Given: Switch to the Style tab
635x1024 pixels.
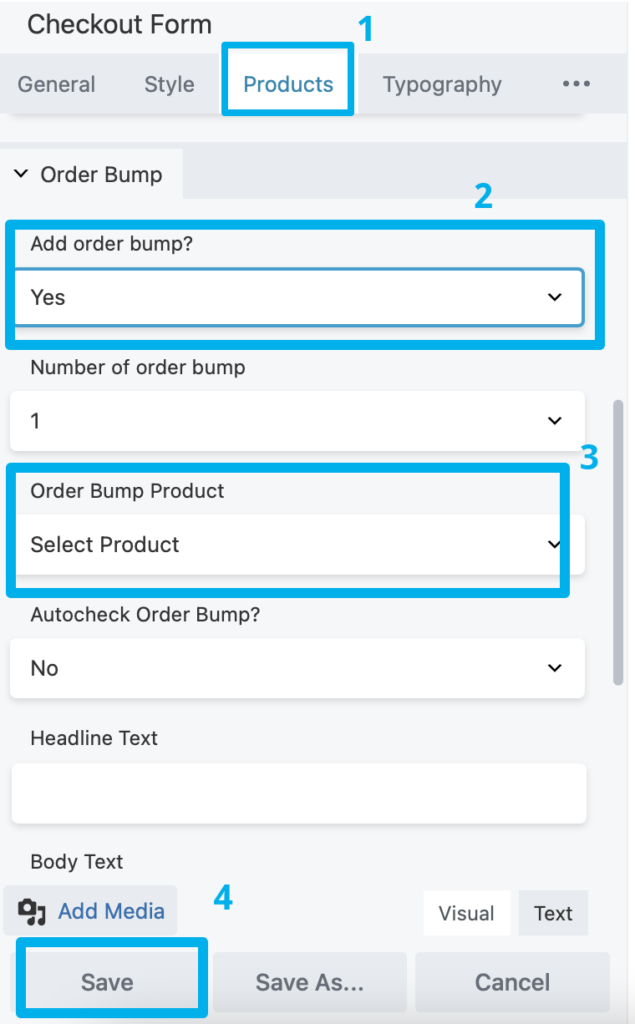Looking at the screenshot, I should click(x=168, y=84).
